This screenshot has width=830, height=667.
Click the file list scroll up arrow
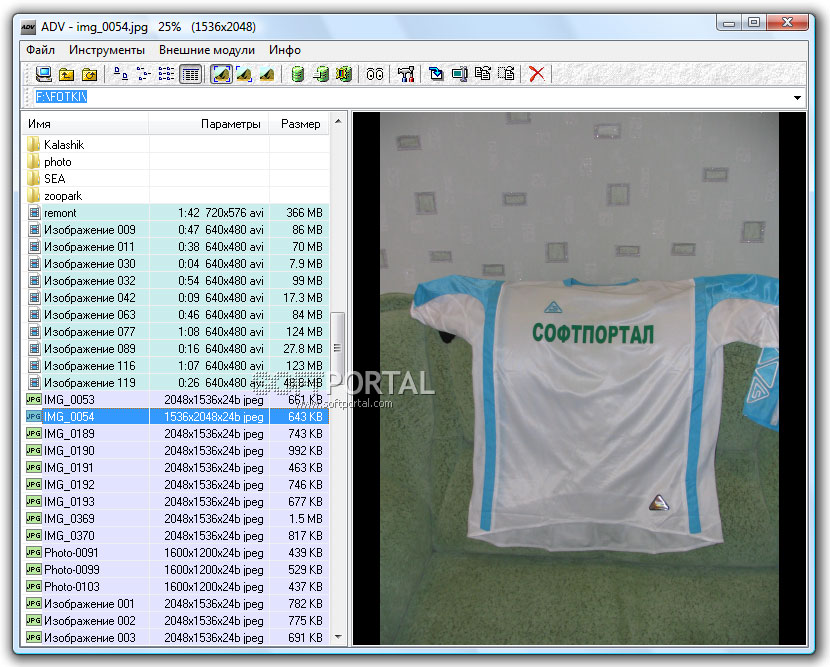(x=338, y=122)
